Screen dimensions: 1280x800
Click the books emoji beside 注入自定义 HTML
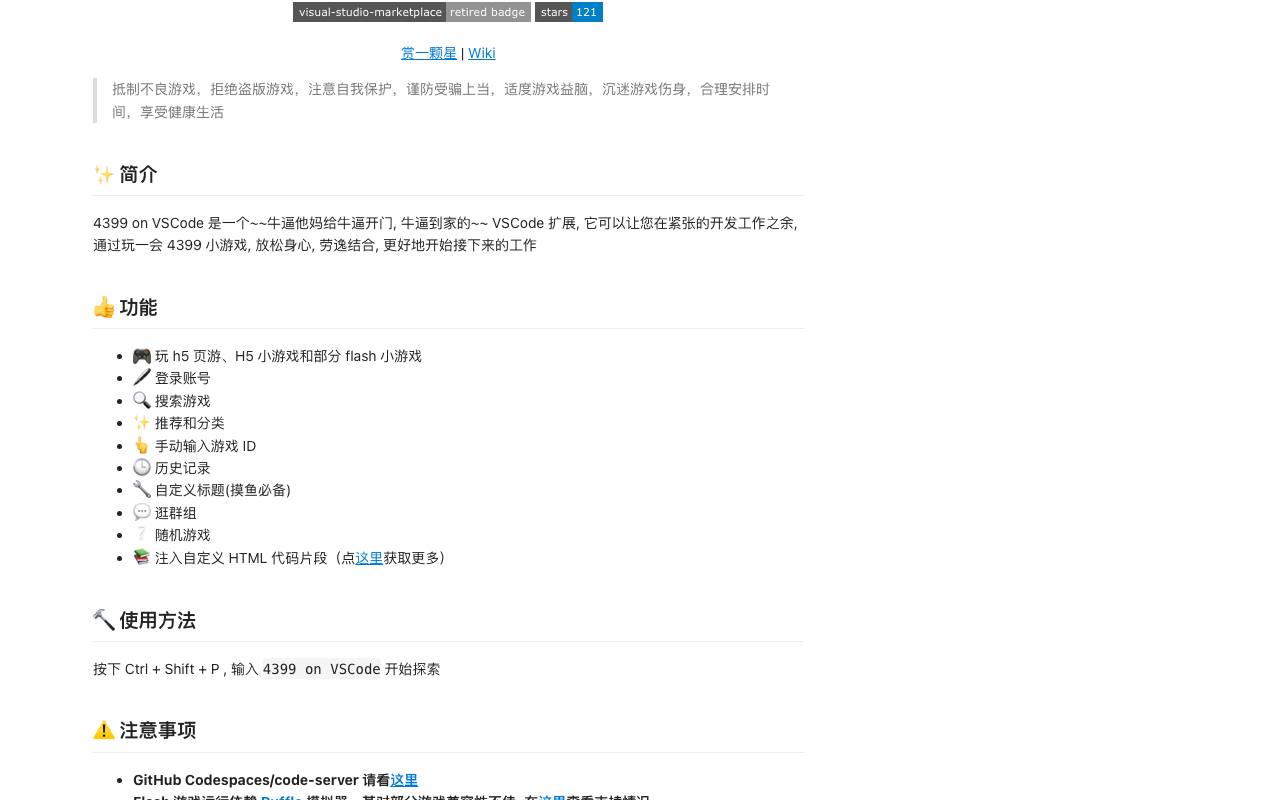[x=142, y=558]
